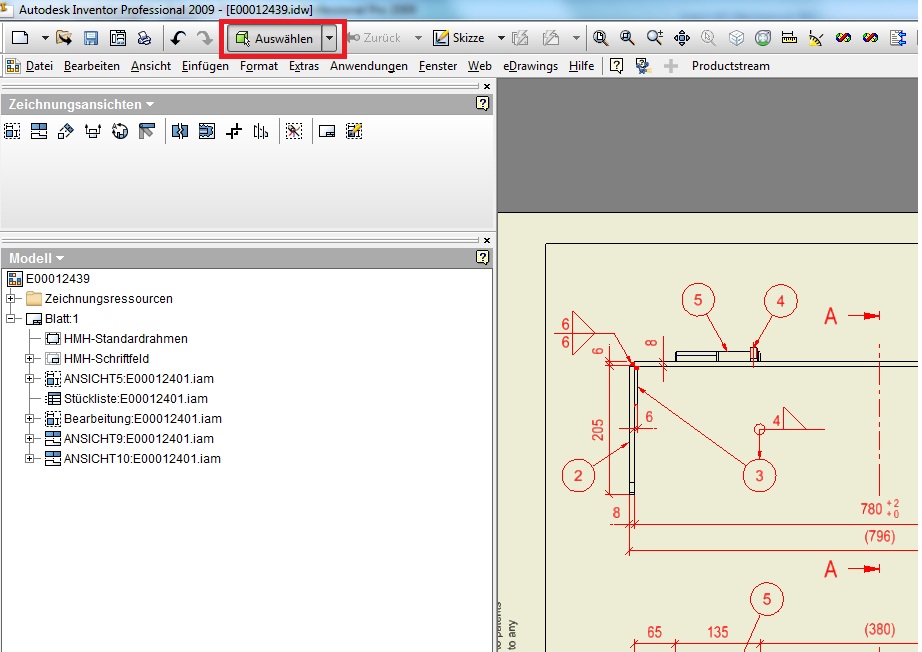The width and height of the screenshot is (922, 652).
Task: Expand the Zeichnungsressourcen folder node
Action: click(11, 299)
